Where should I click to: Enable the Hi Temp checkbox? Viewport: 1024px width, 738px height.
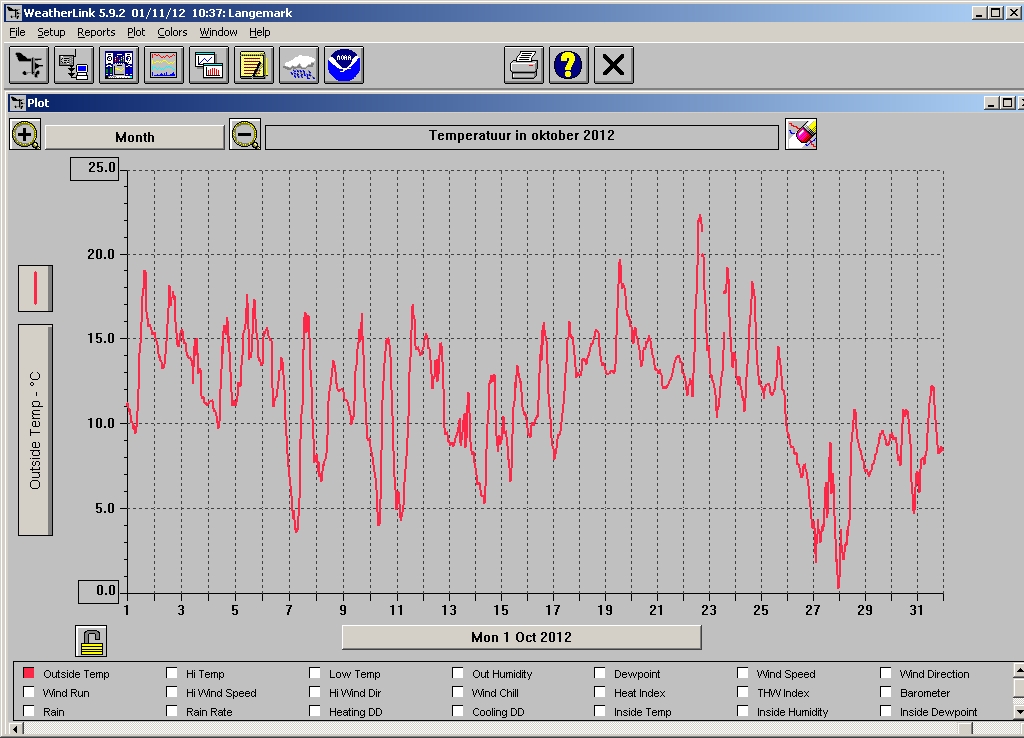[x=172, y=673]
